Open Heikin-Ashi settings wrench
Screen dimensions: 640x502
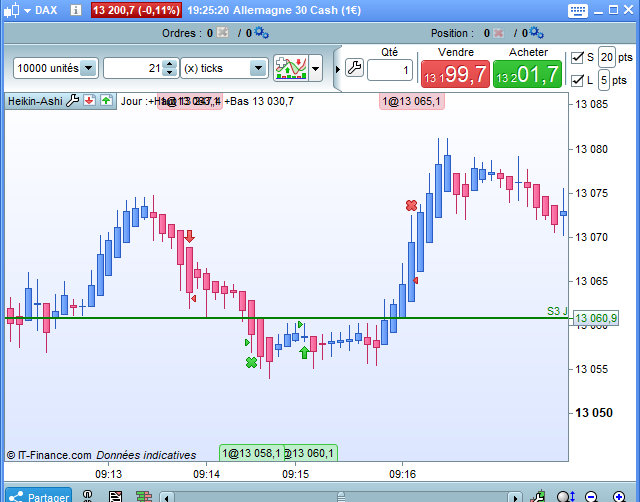[72, 100]
